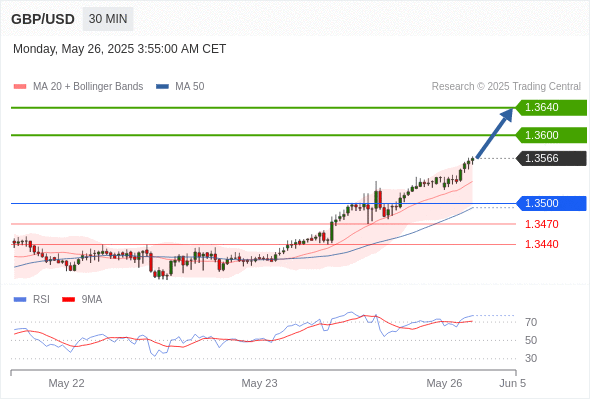Image resolution: width=590 pixels, height=400 pixels.
Task: Click the May 23 date axis label
Action: pyautogui.click(x=259, y=383)
